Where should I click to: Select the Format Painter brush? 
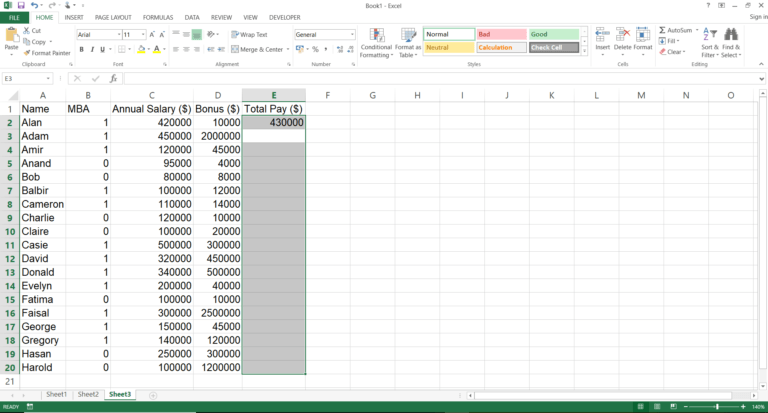point(47,53)
